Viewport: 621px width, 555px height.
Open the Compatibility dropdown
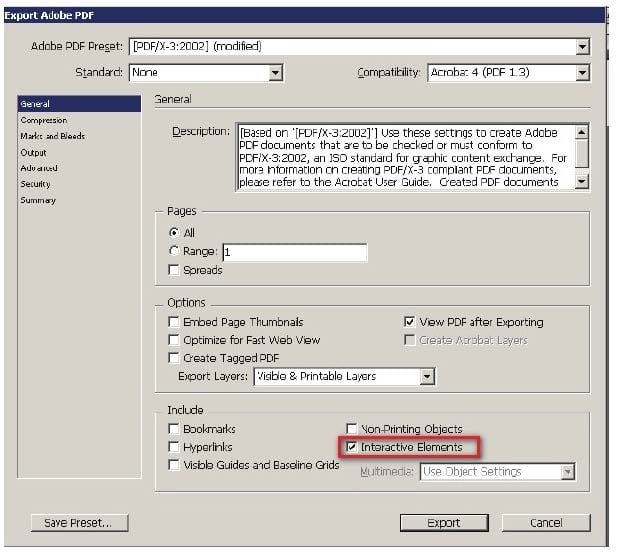582,73
